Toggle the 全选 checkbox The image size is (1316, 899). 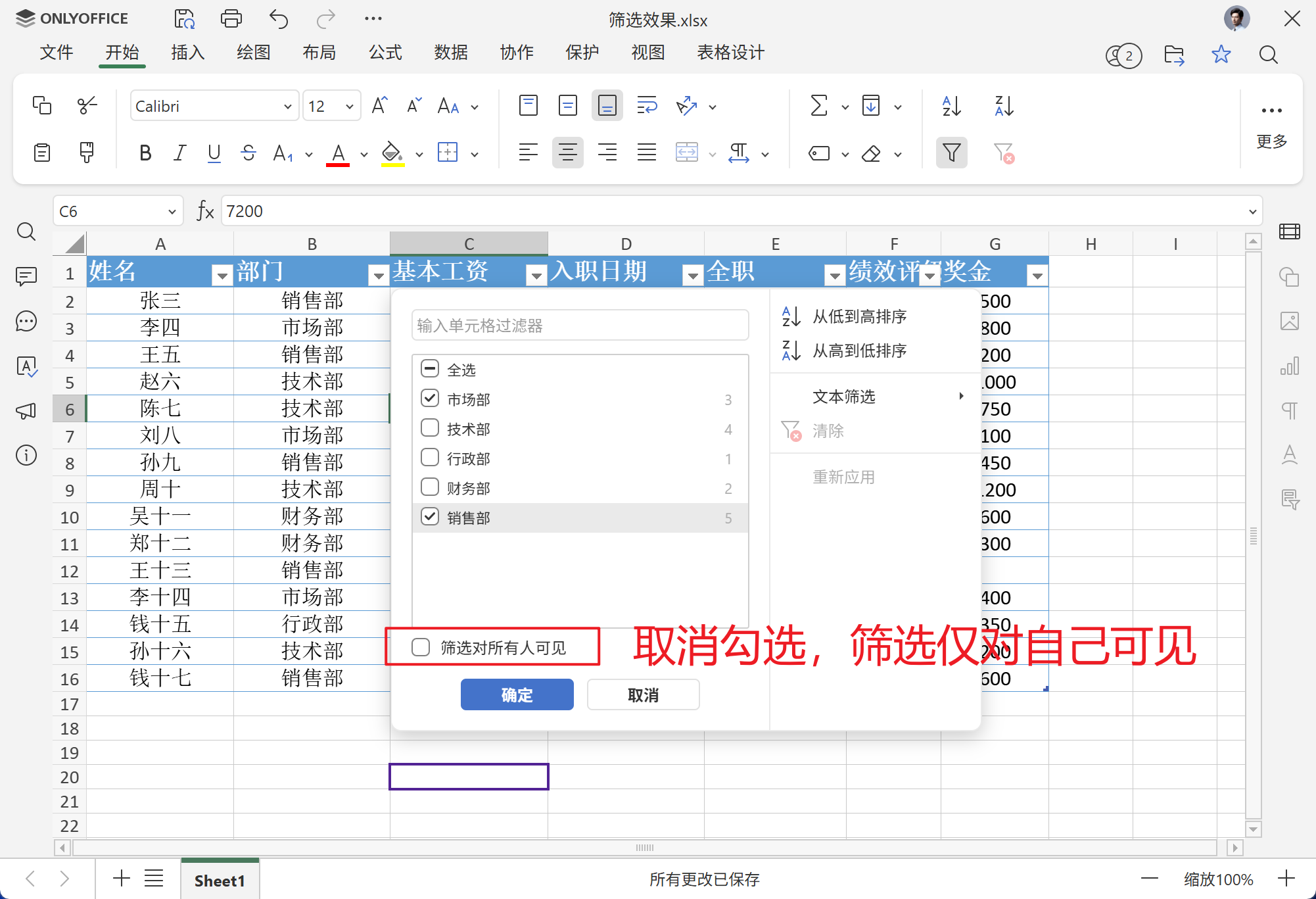coord(430,368)
